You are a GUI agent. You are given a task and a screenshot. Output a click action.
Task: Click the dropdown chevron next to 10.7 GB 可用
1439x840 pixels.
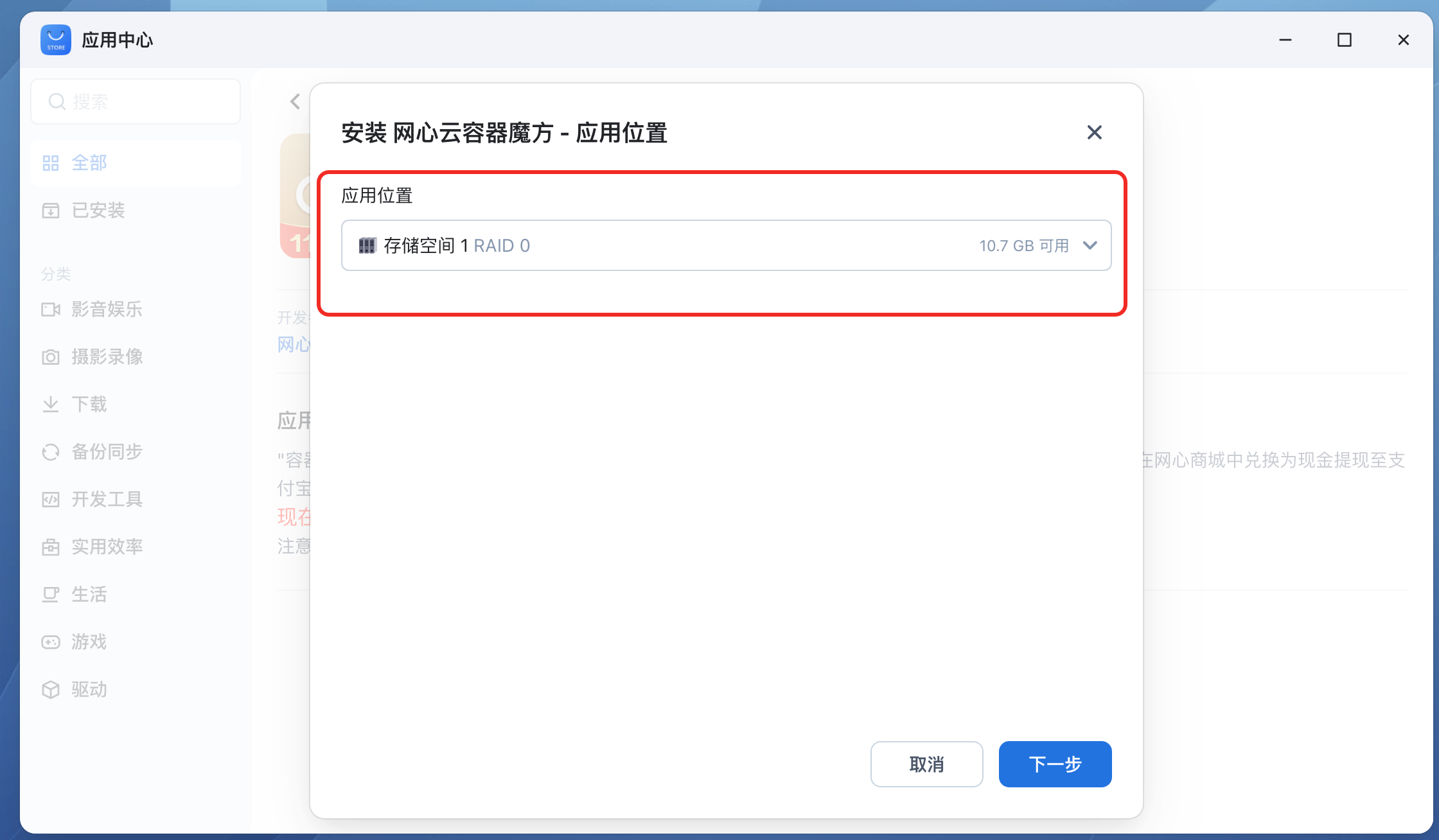click(1090, 245)
